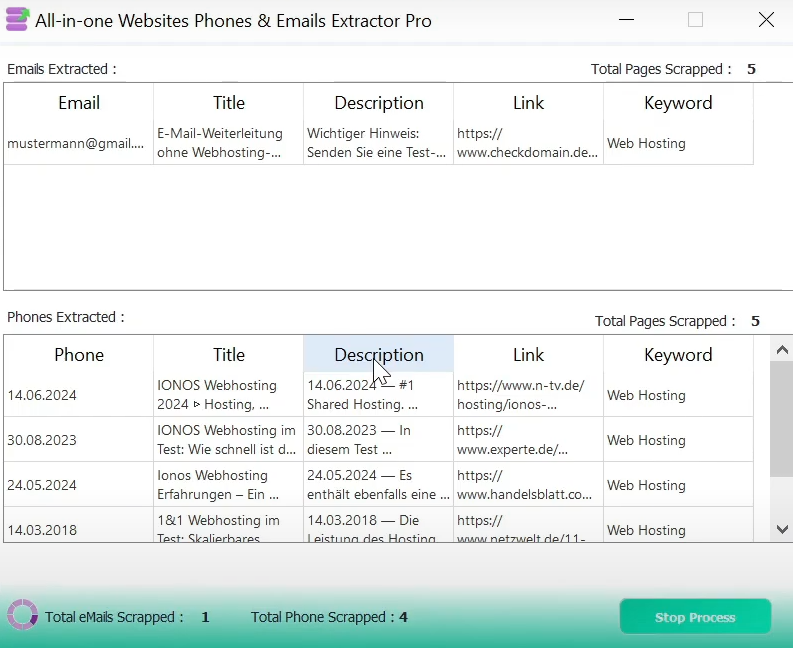
Task: Click the Link header in phones table
Action: click(x=528, y=355)
